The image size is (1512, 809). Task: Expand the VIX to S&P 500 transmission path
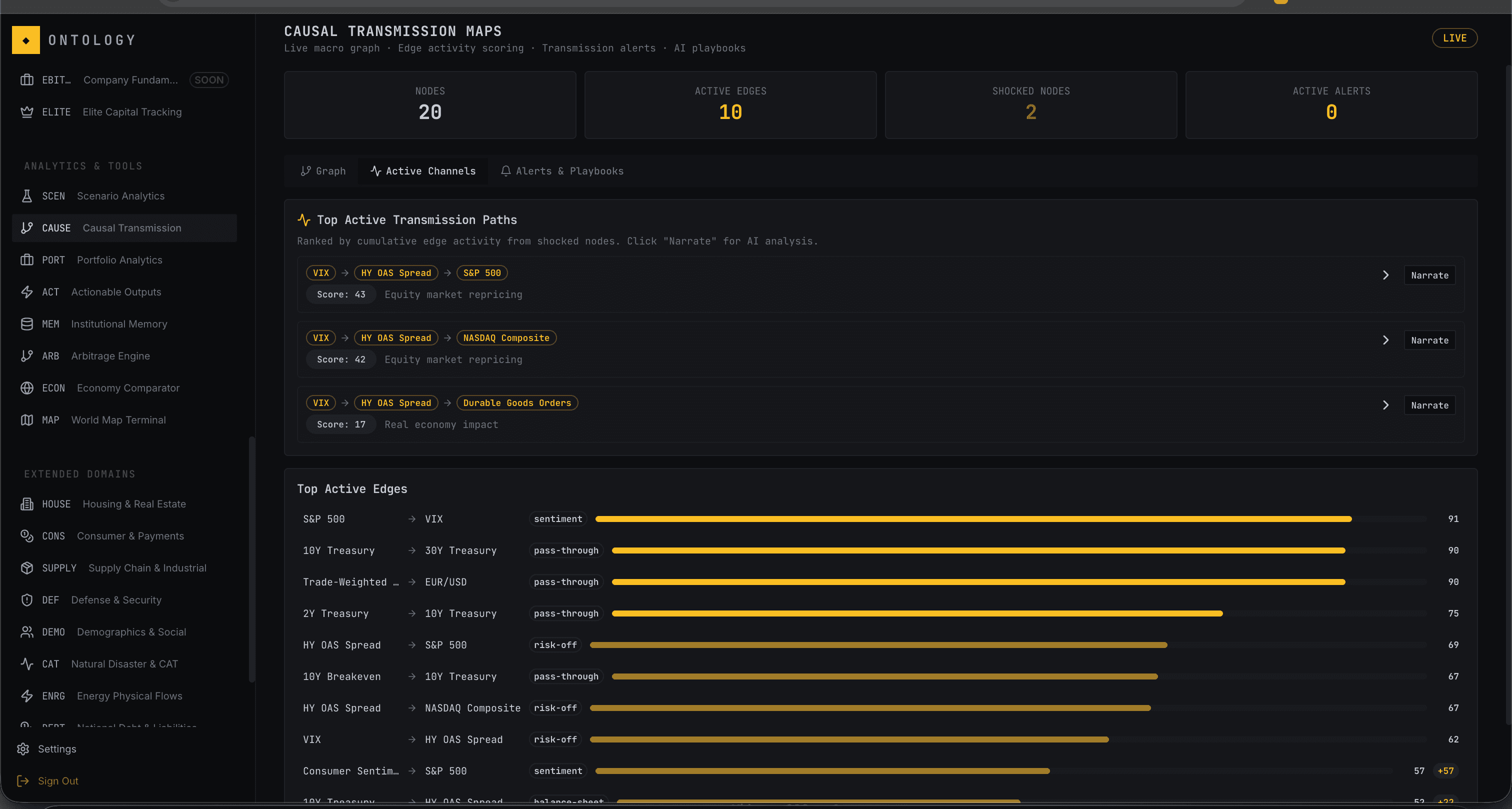tap(1386, 275)
